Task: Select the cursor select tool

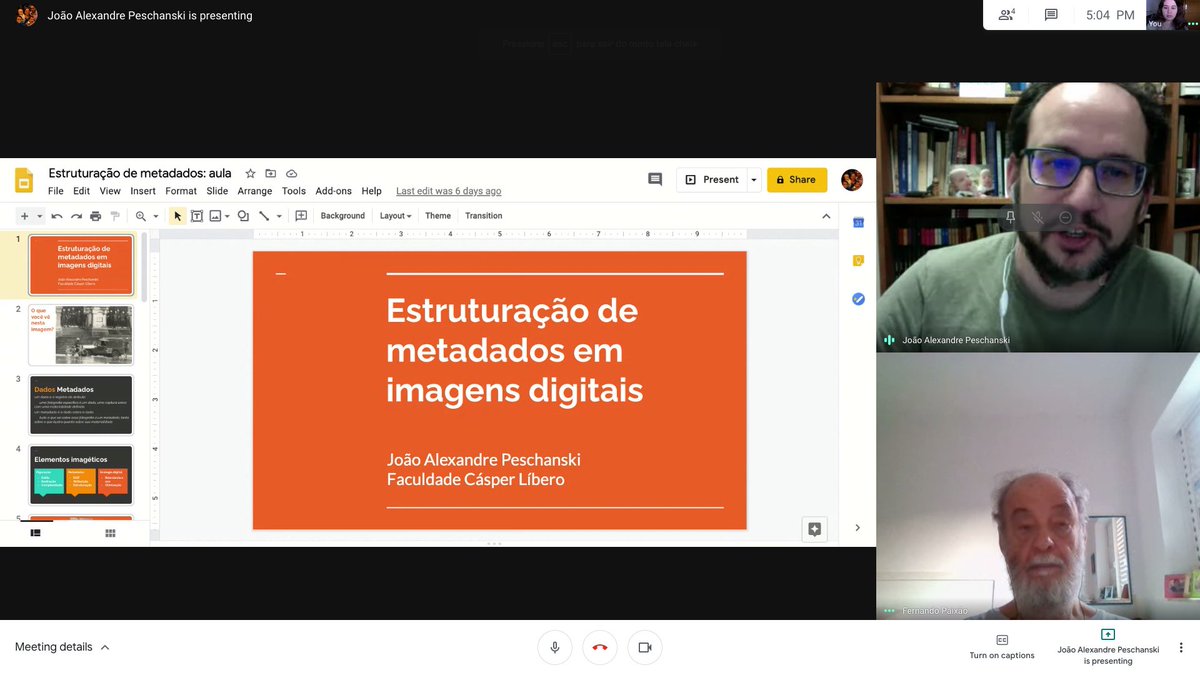Action: point(178,216)
